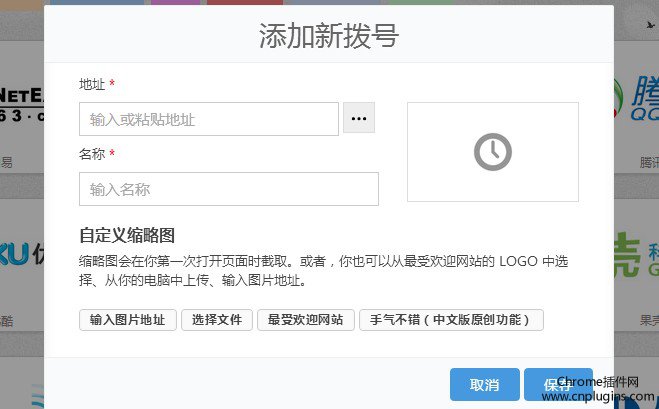Image resolution: width=659 pixels, height=409 pixels.
Task: Focus the 输入名称 name field
Action: pos(228,189)
